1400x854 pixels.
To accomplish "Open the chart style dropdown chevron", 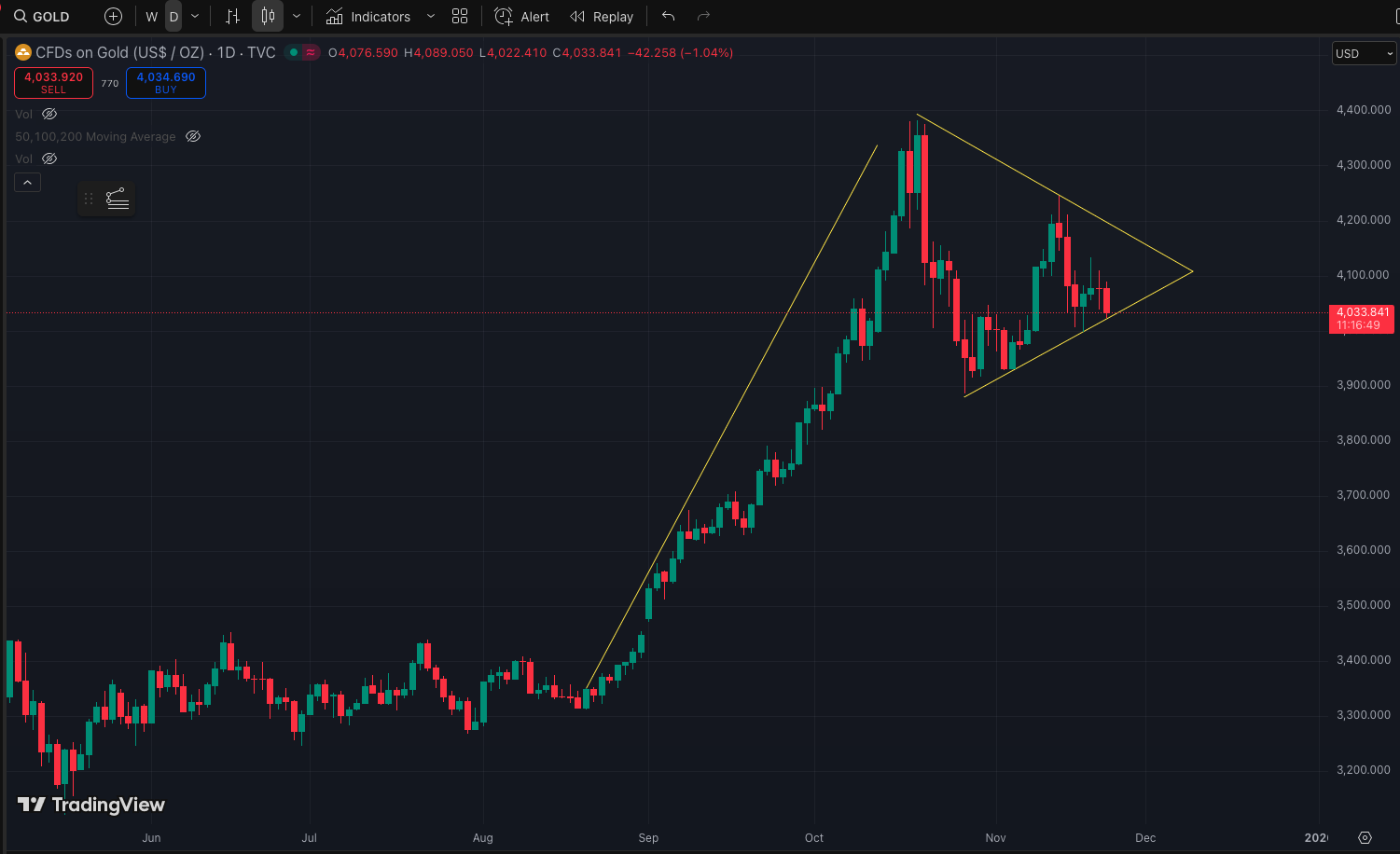I will (x=297, y=17).
